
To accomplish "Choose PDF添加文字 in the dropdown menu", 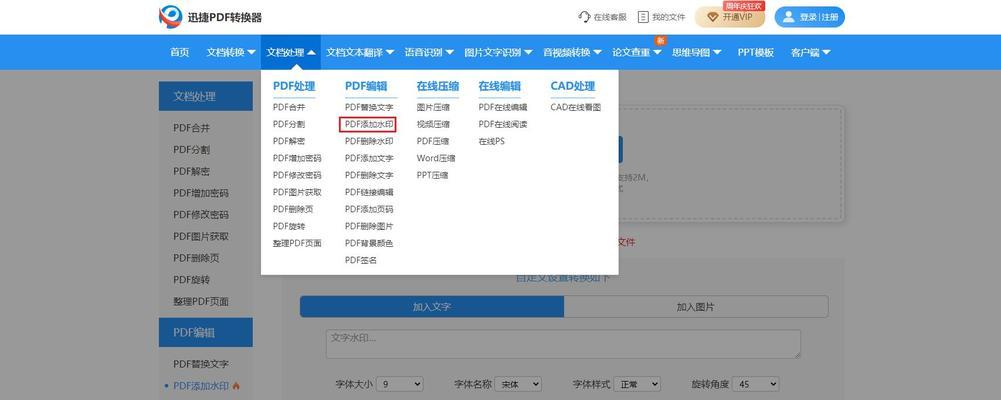I will (x=369, y=158).
